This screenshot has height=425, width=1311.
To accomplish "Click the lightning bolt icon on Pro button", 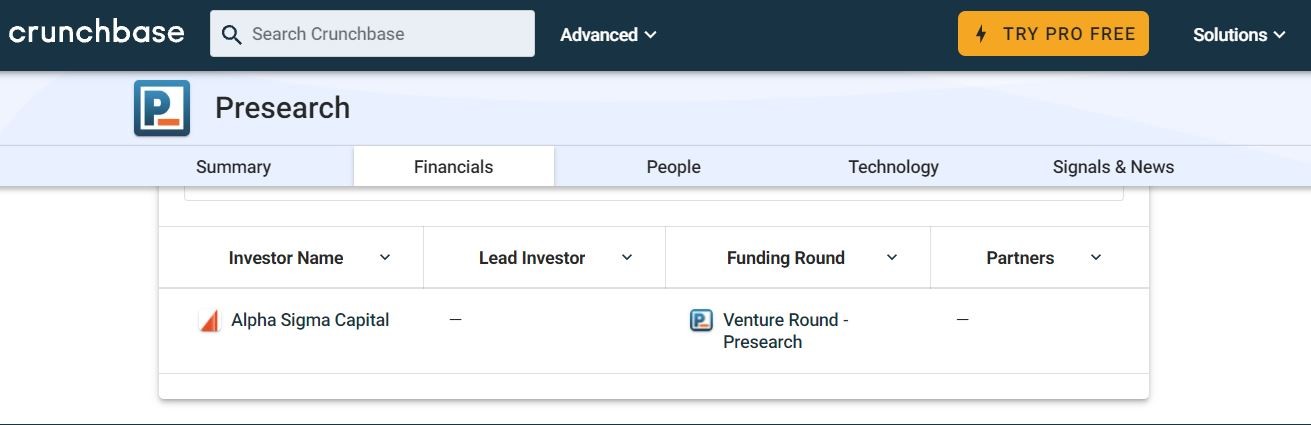I will coord(981,34).
